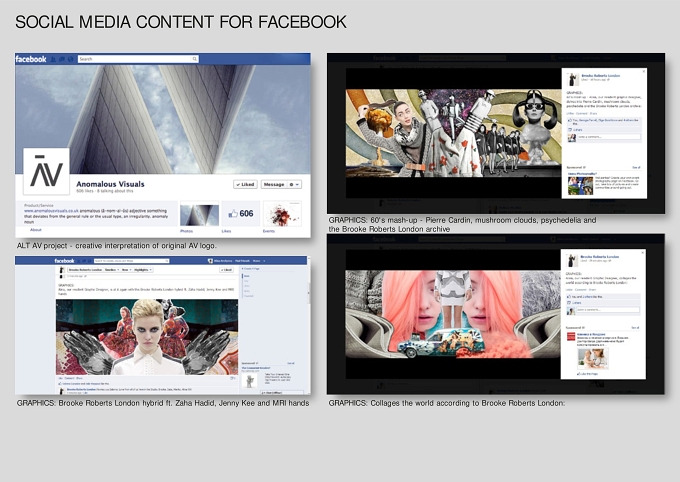Click See all in pink-hair viewer Sponsored
Screen dimensions: 680x482
pyautogui.click(x=635, y=328)
